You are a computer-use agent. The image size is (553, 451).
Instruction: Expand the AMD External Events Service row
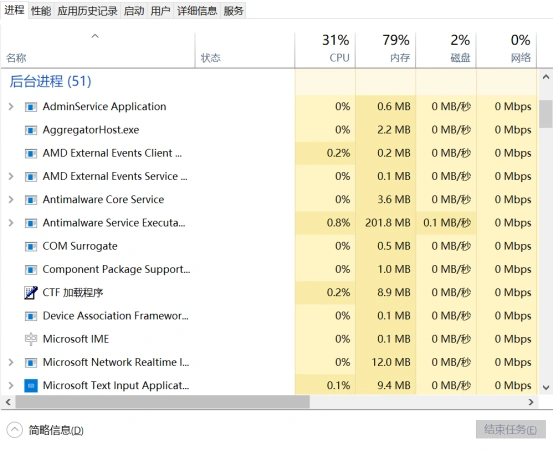[x=11, y=176]
